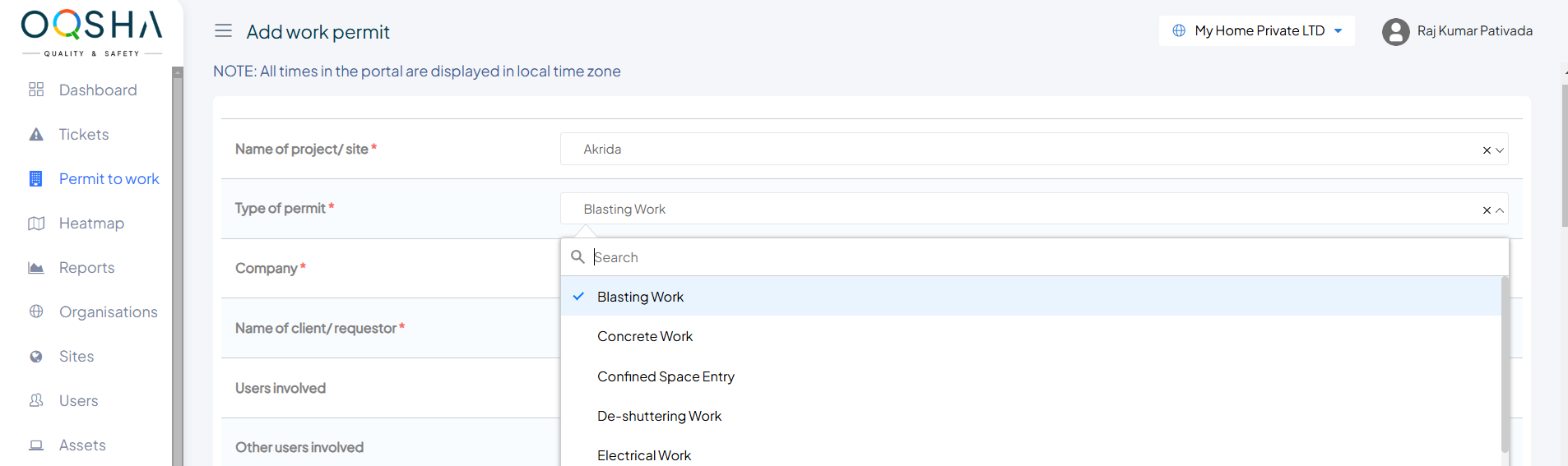1568x466 pixels.
Task: Click the Tickets warning triangle icon
Action: click(x=36, y=134)
